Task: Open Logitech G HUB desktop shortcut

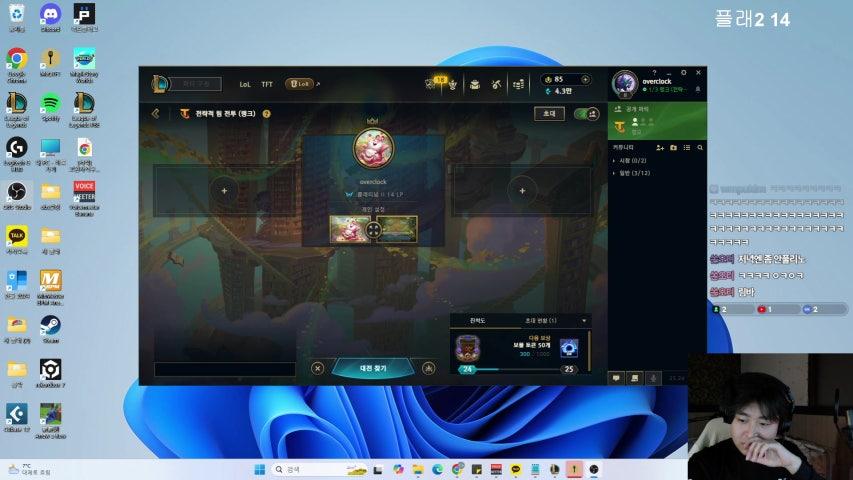Action: 17,154
